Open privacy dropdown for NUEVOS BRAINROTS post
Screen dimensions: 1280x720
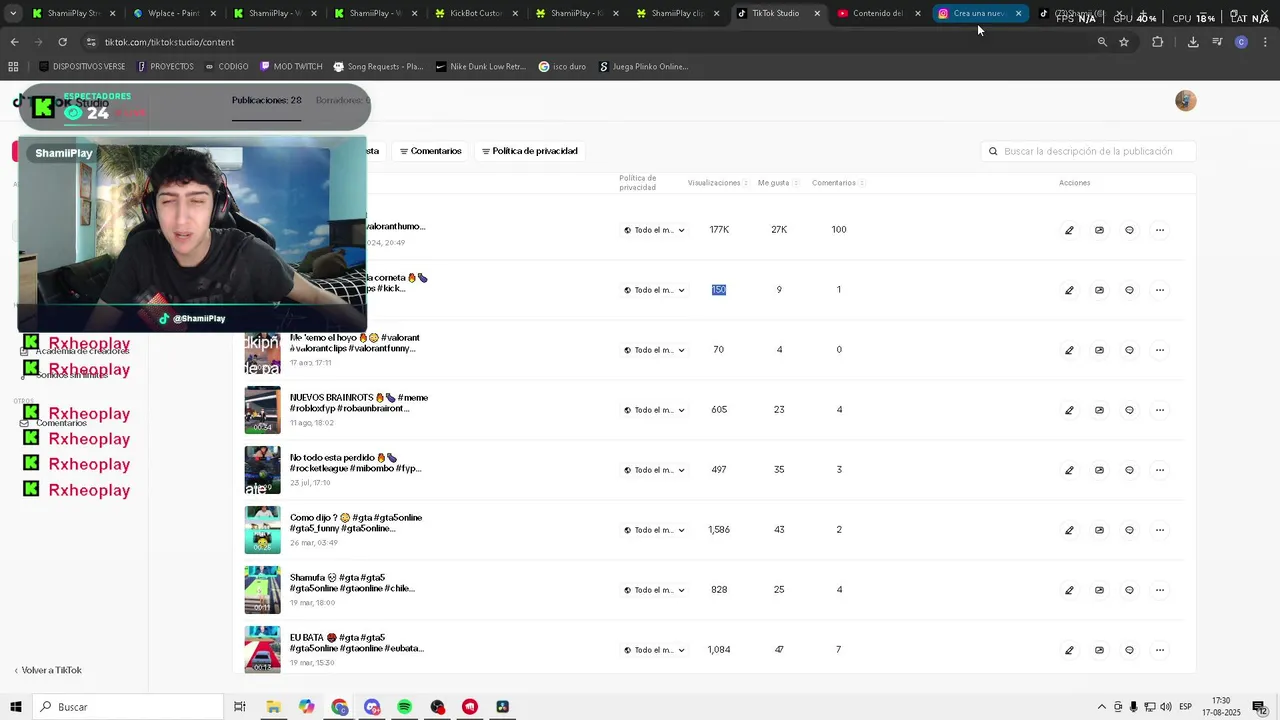tap(654, 410)
